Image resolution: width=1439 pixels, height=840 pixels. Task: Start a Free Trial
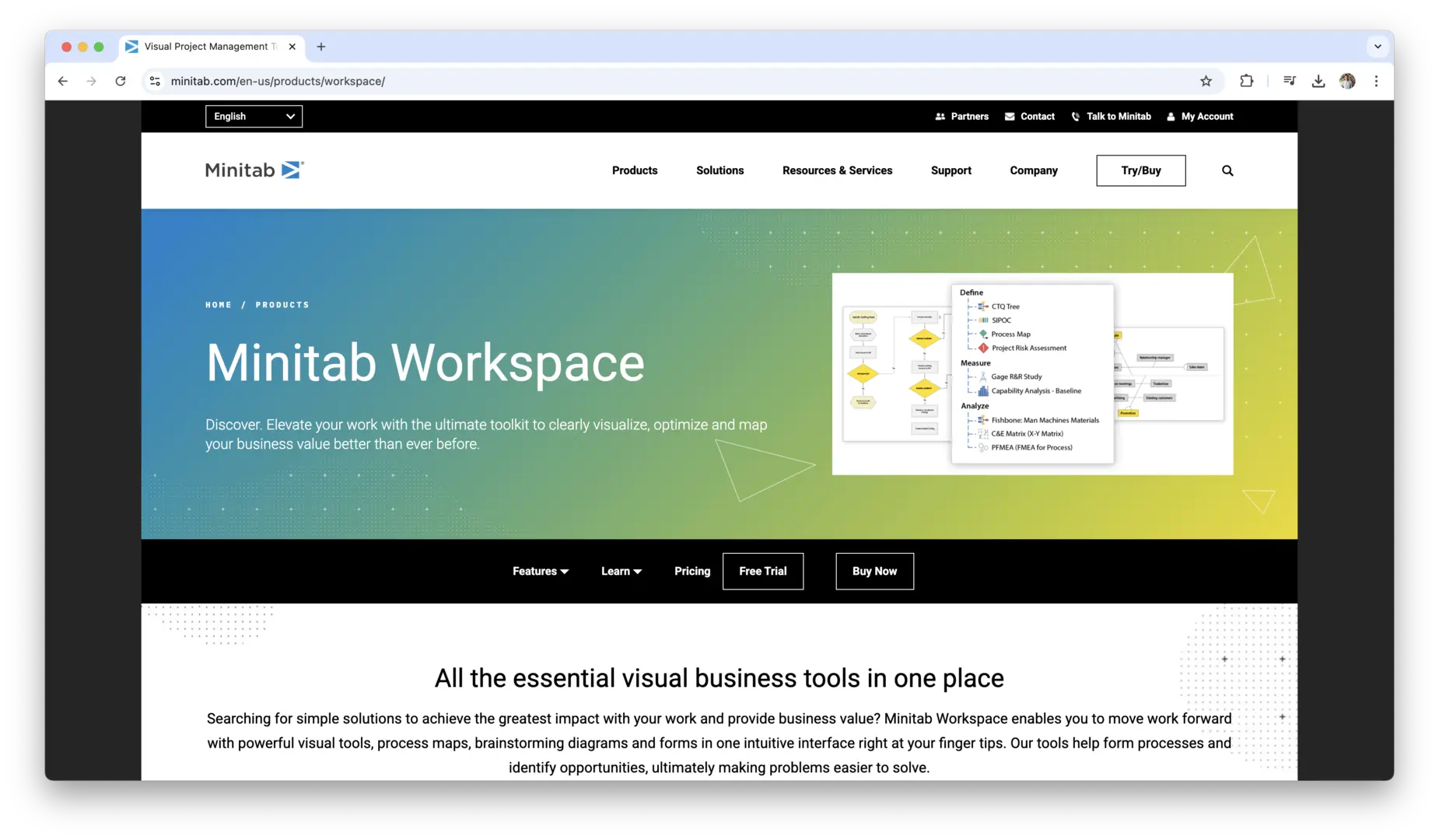click(762, 571)
